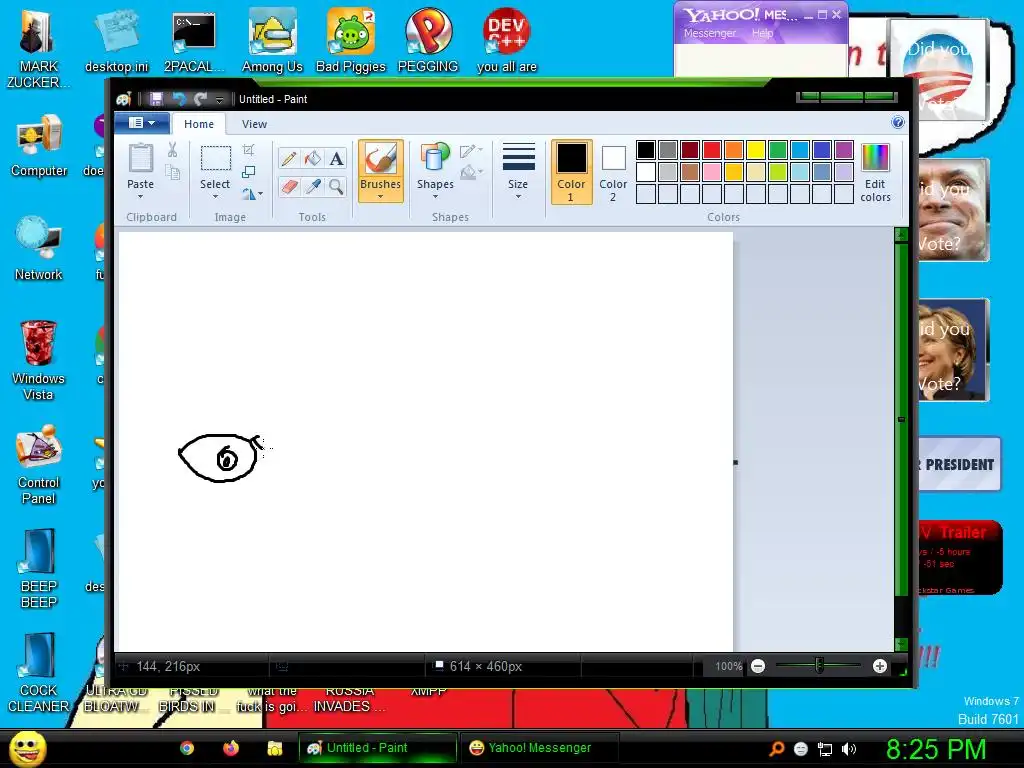Select the Color picker eyedropper tool
Image resolution: width=1024 pixels, height=768 pixels.
313,187
